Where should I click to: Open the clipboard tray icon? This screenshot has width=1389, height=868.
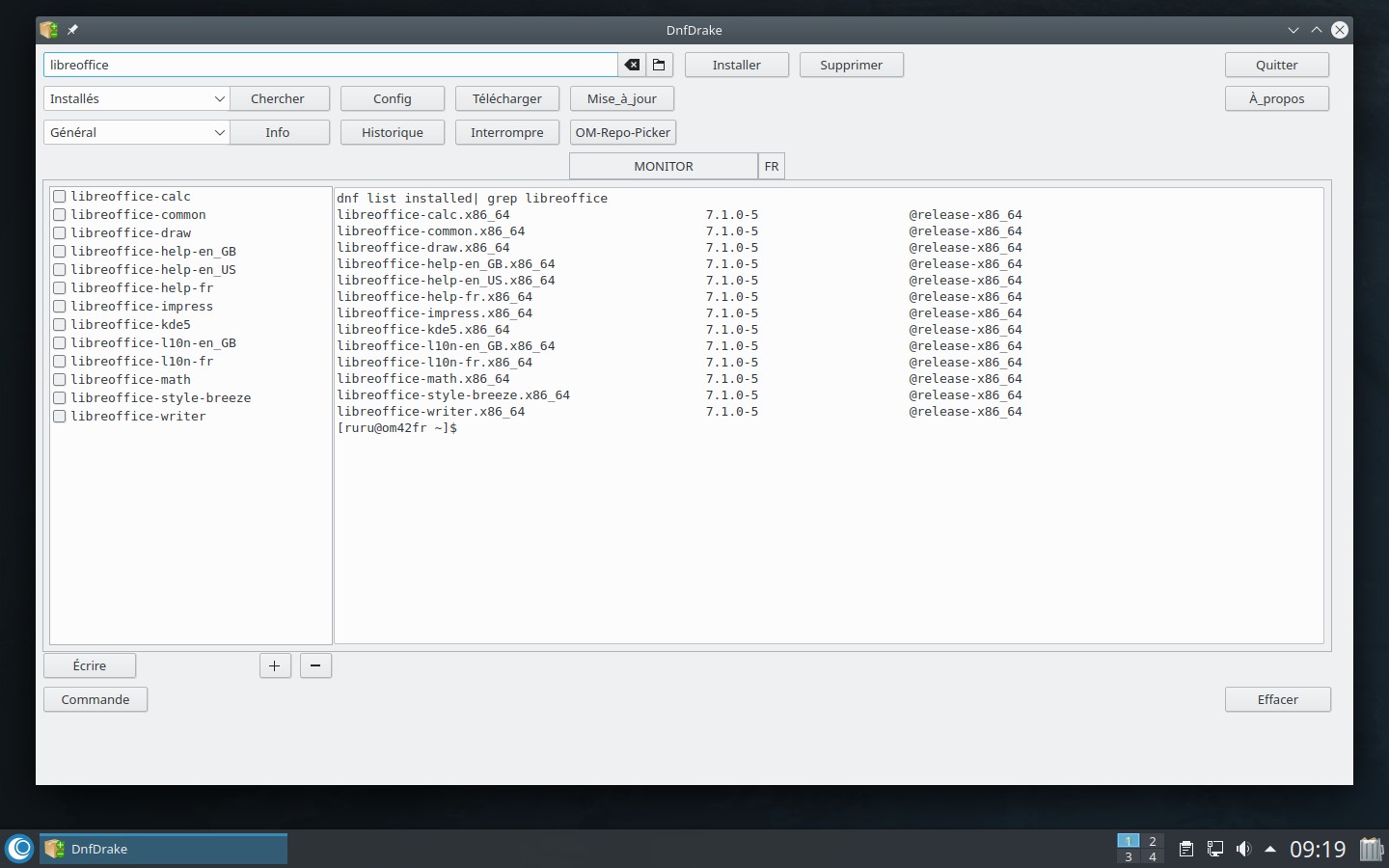(x=1186, y=849)
